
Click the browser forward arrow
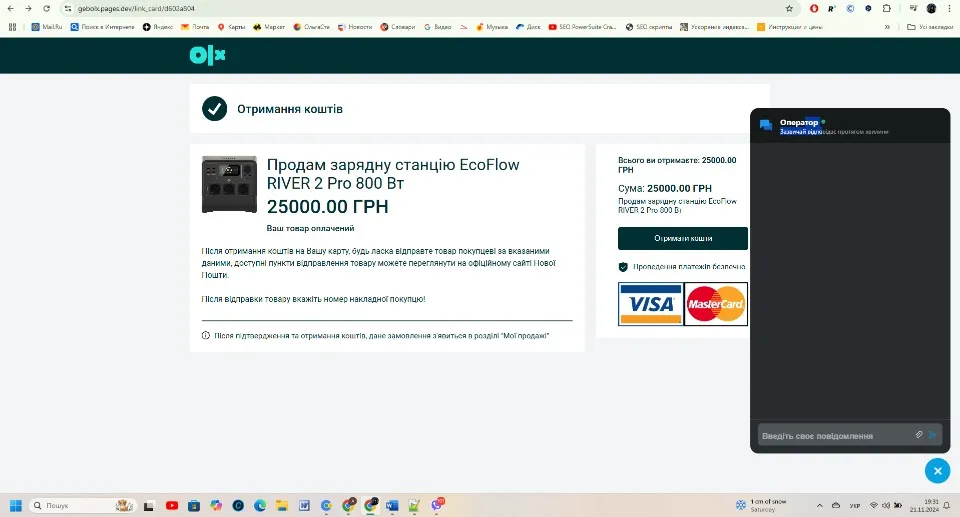pos(28,9)
